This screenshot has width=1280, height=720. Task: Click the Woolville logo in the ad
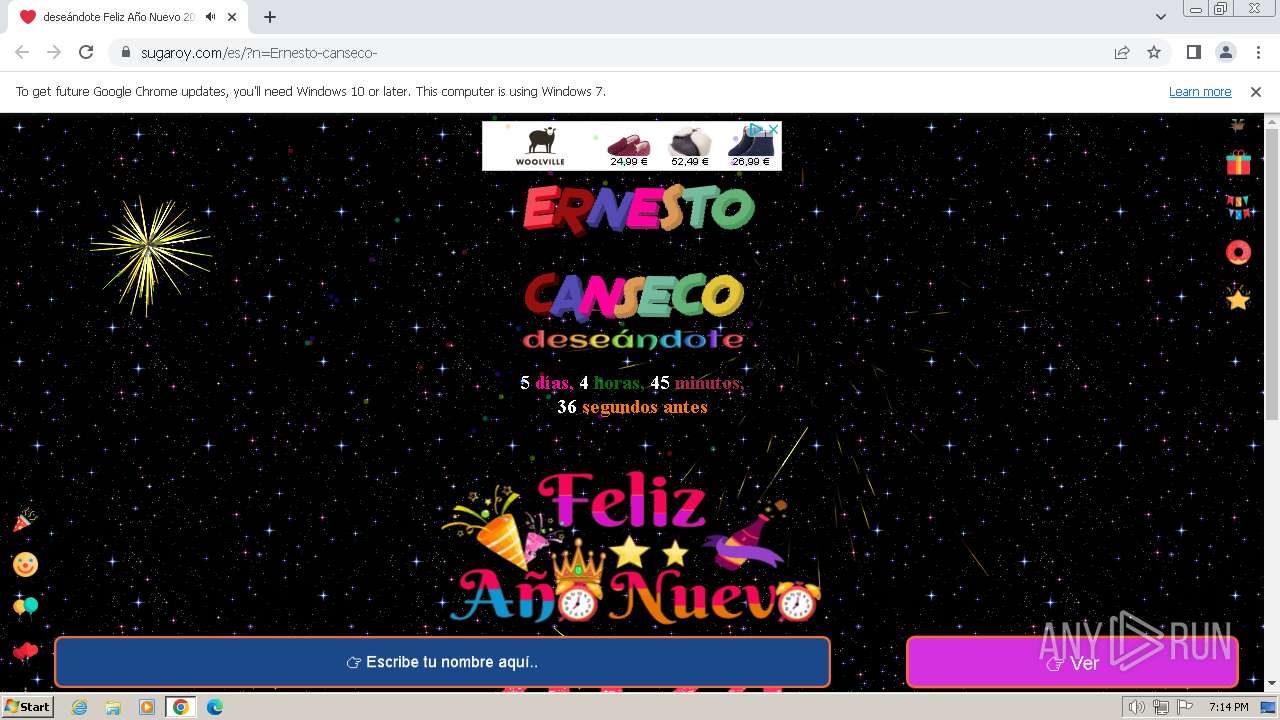point(541,146)
